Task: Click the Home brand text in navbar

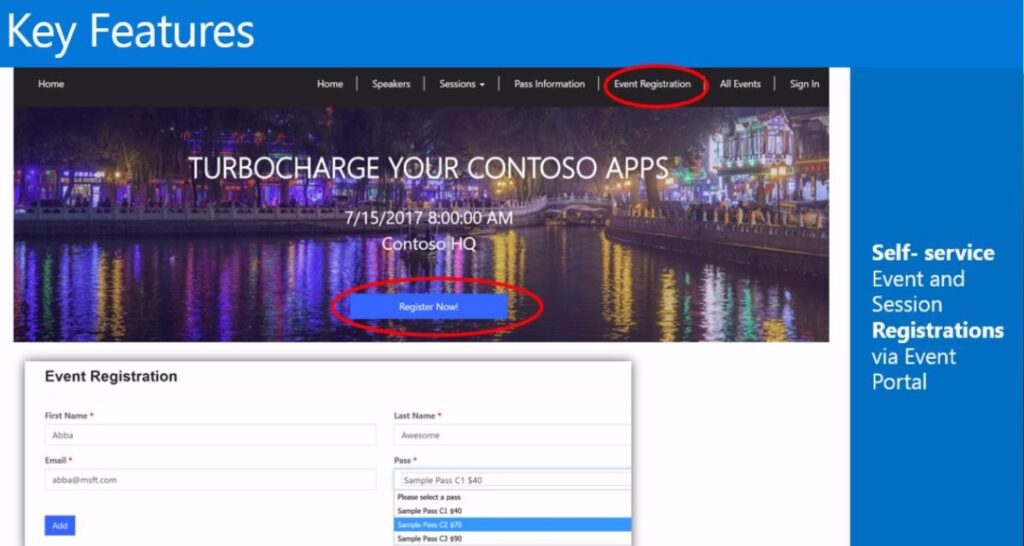Action: pos(51,84)
